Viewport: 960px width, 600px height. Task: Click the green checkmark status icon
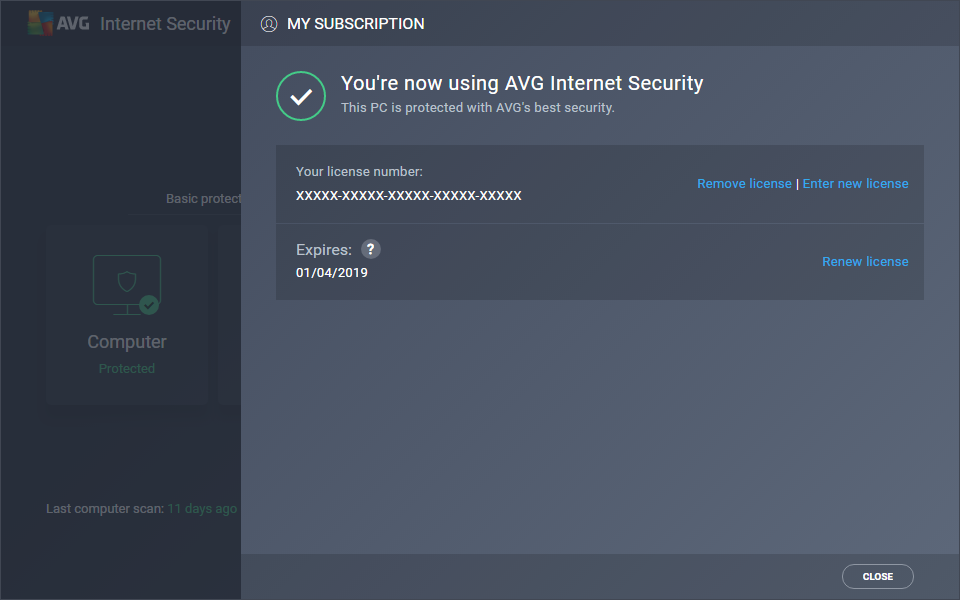tap(301, 96)
